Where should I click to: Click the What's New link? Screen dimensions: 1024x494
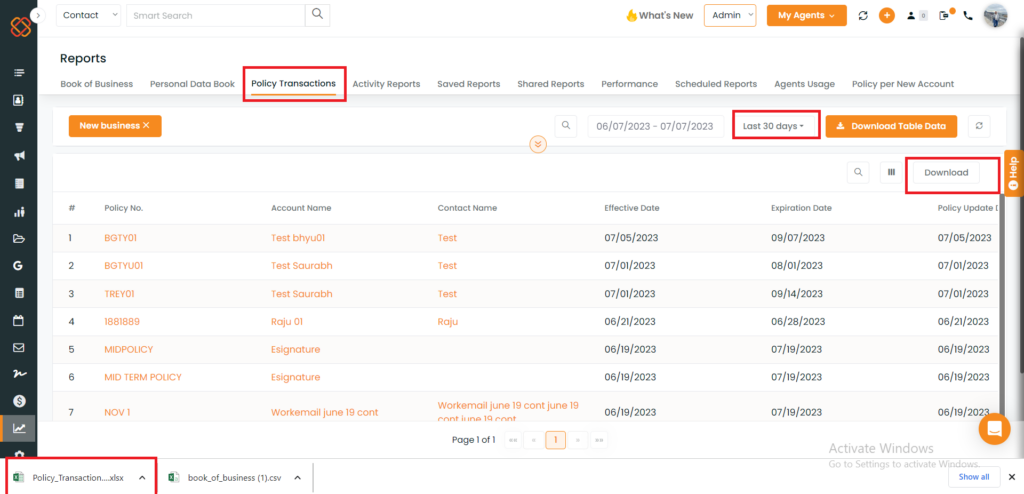pos(660,15)
